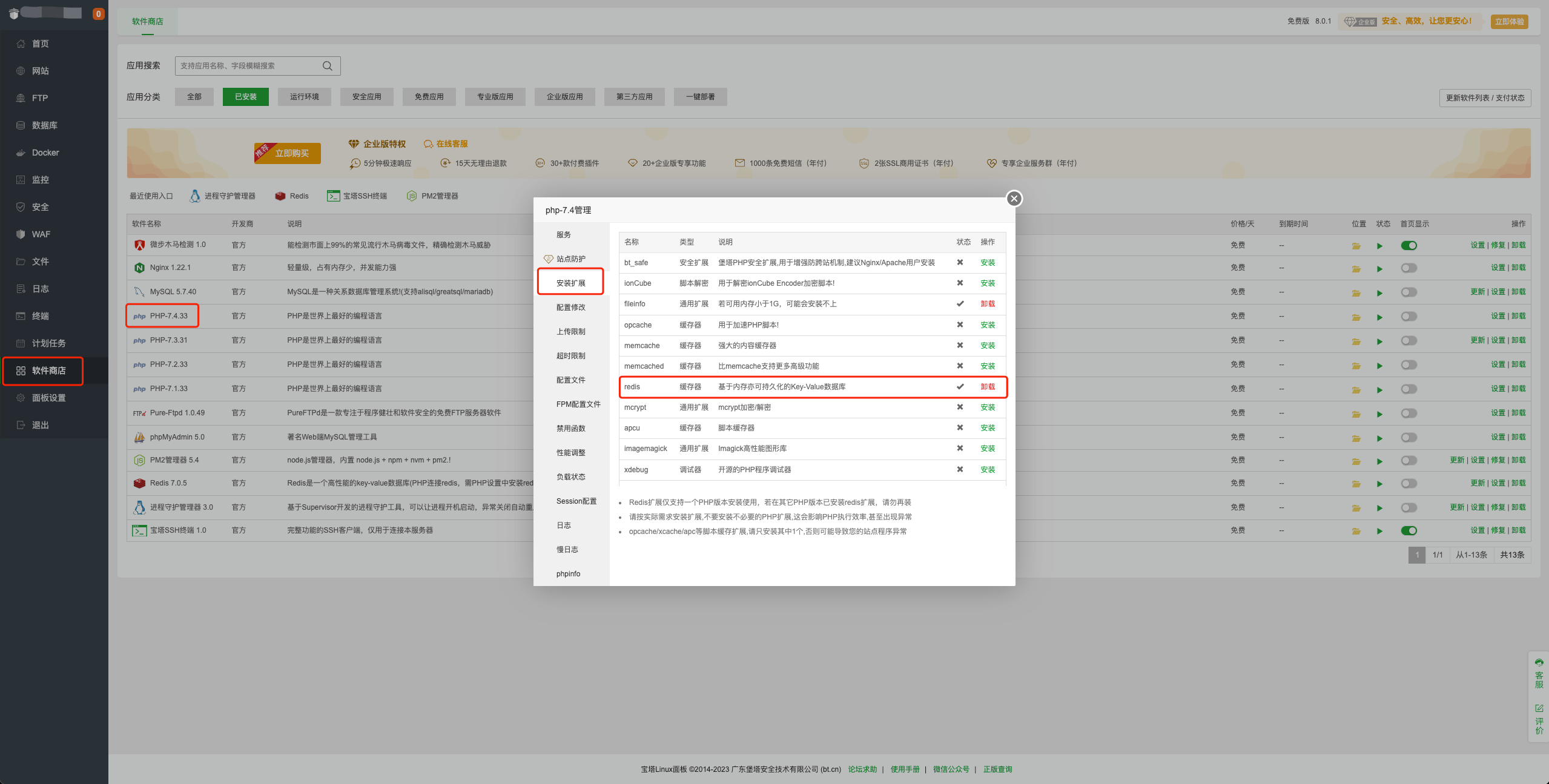Focus the 应用搜索 search field
Viewport: 1549px width, 784px height.
tap(257, 66)
